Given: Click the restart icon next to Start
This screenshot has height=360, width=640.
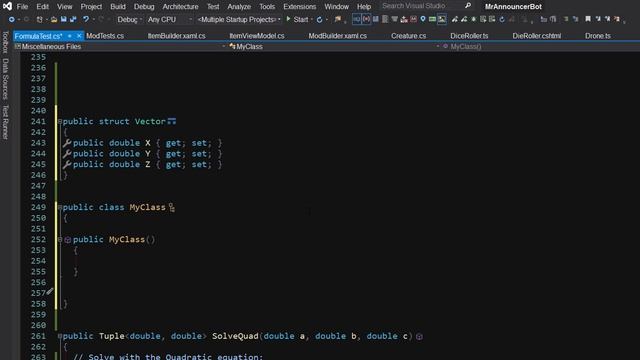Looking at the screenshot, I should coord(320,20).
